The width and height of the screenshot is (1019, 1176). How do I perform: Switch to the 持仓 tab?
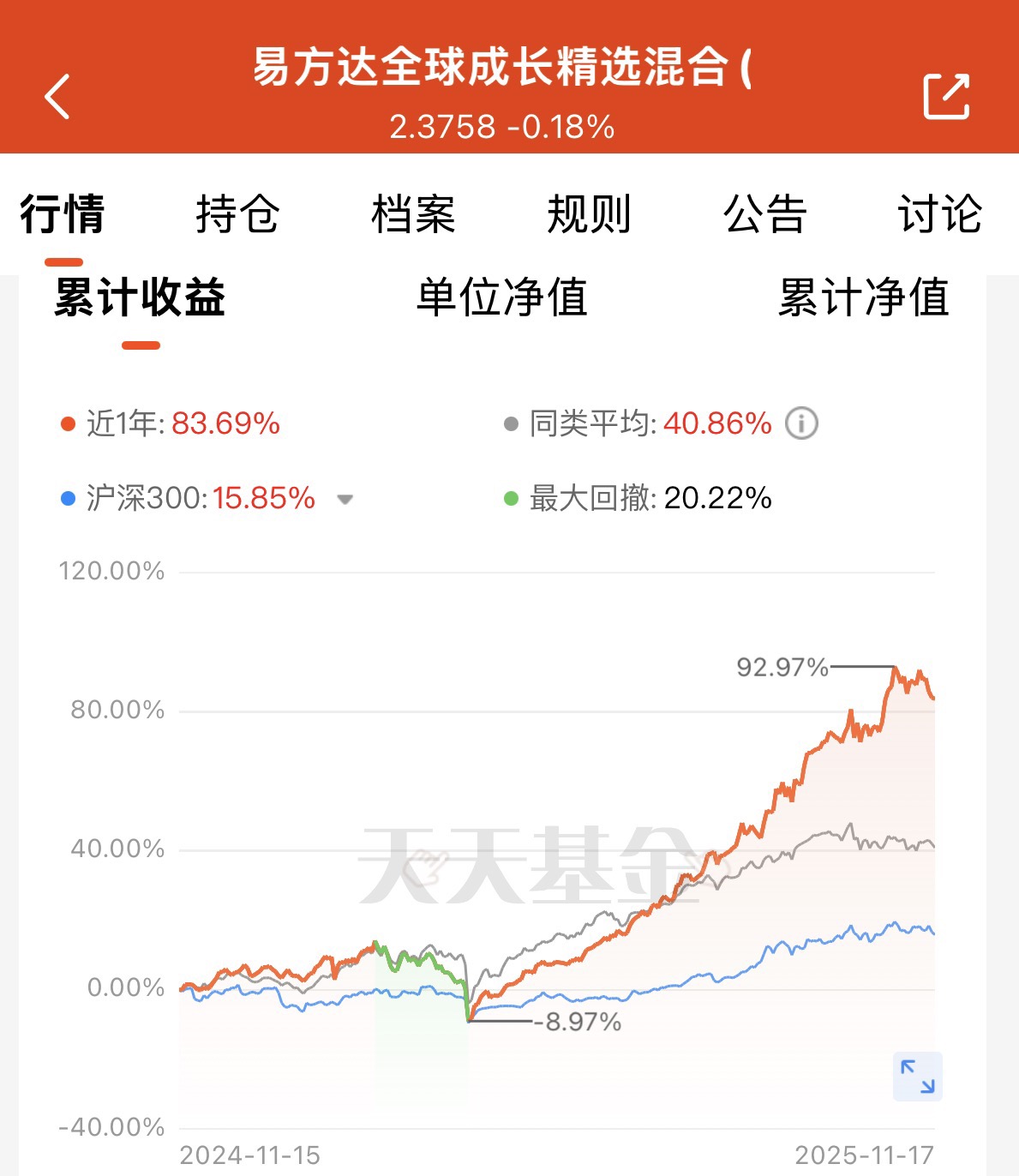237,214
